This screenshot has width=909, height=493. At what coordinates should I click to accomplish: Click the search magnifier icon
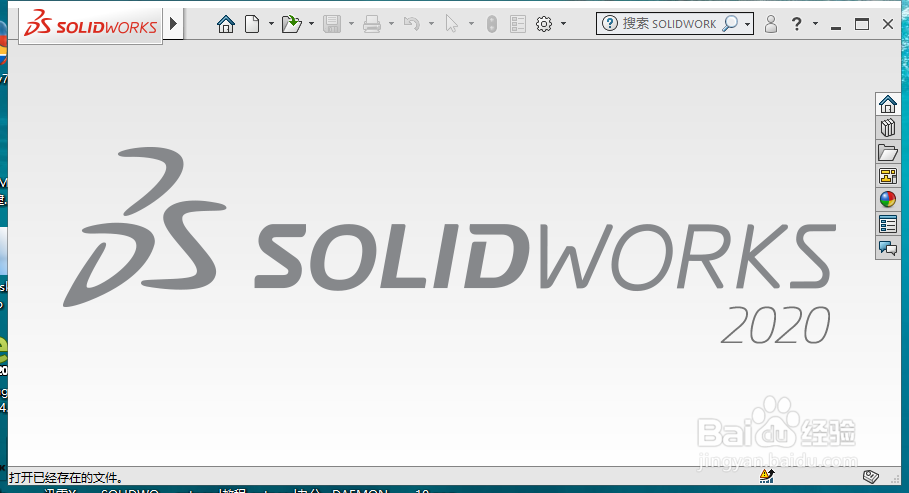[x=730, y=24]
